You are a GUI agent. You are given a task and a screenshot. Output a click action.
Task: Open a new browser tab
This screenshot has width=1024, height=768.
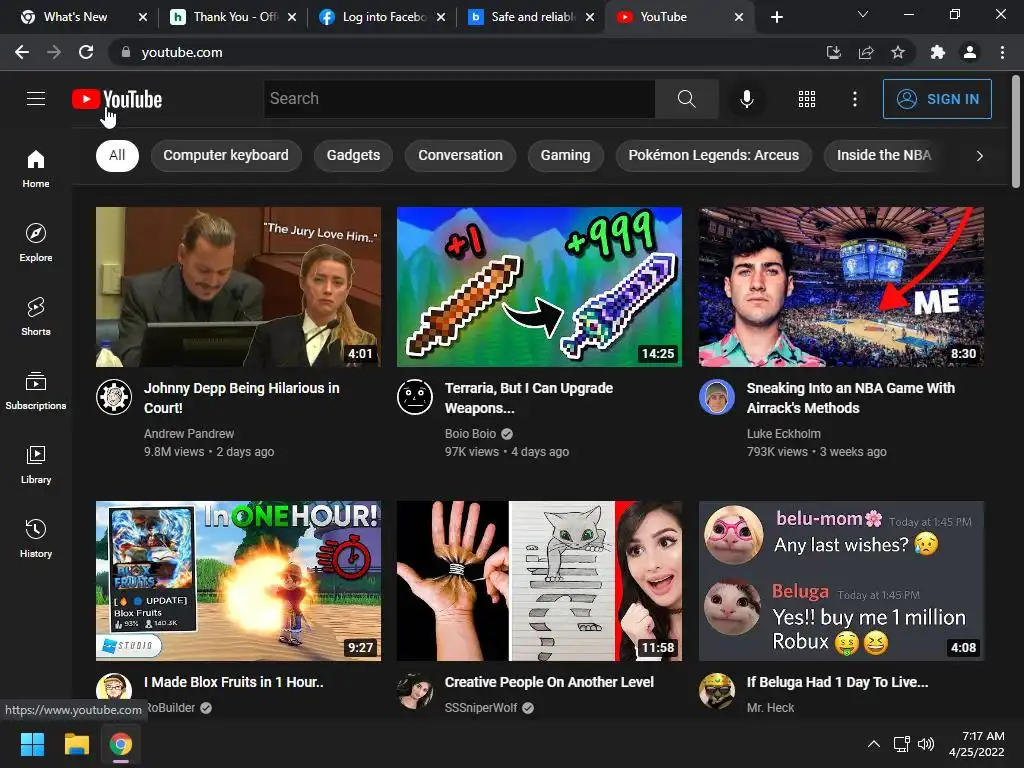[x=776, y=17]
